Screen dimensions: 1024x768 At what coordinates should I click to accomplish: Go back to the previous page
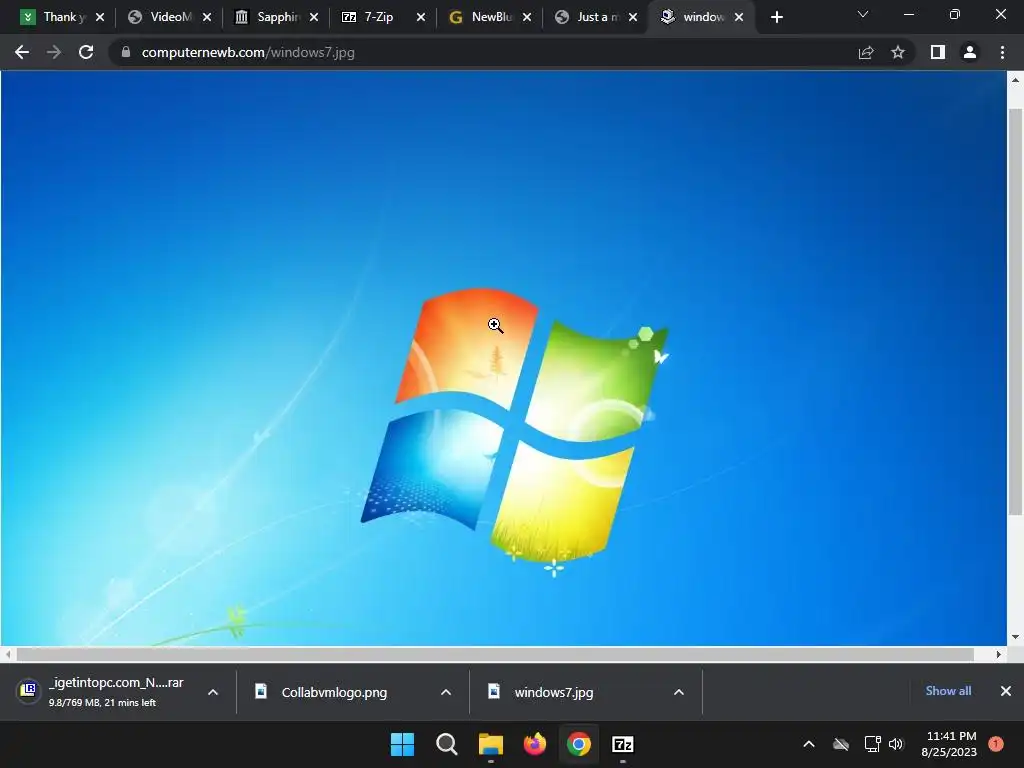pos(22,52)
